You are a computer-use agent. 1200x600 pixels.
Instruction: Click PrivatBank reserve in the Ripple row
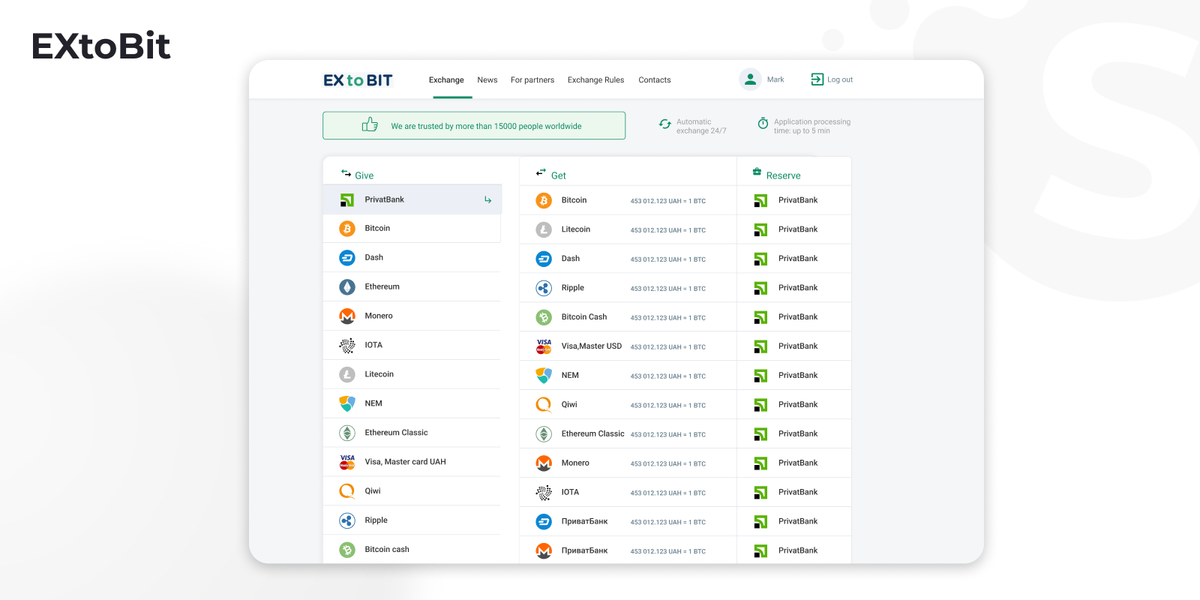(x=794, y=287)
